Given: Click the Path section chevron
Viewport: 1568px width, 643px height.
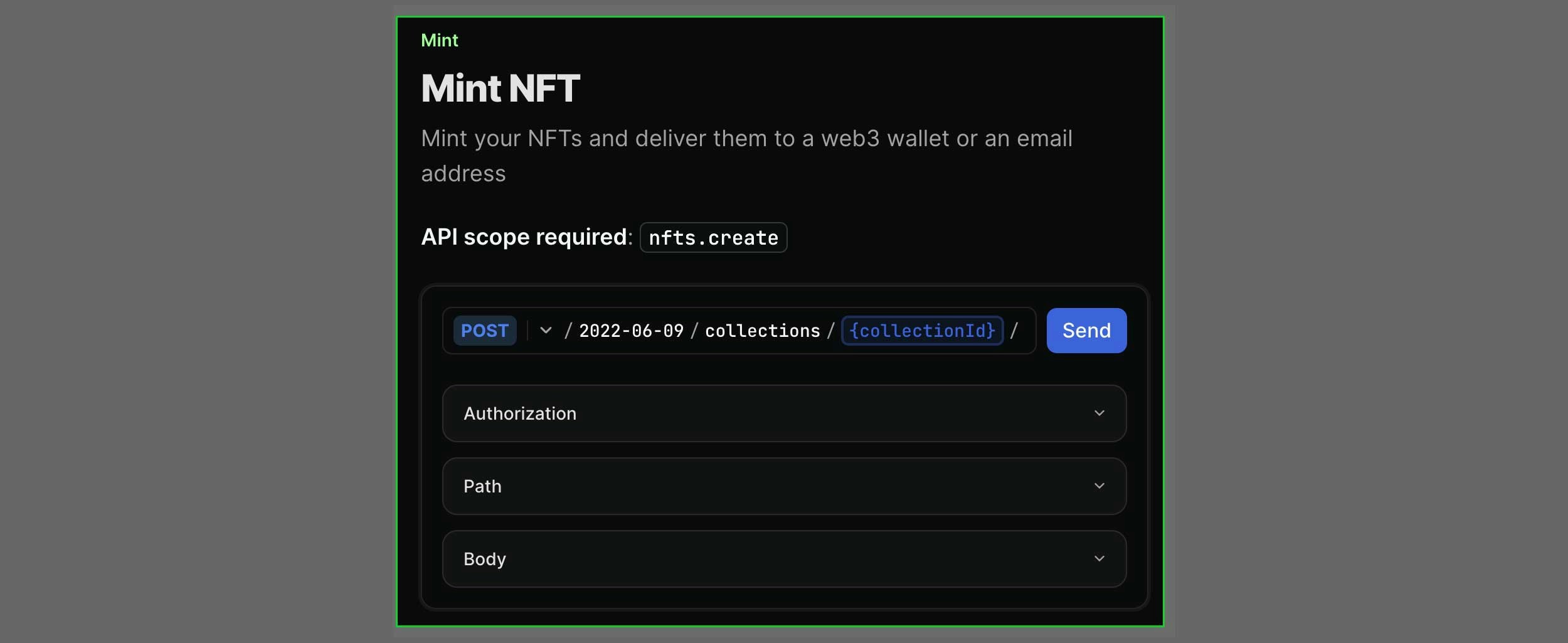Looking at the screenshot, I should click(1100, 486).
